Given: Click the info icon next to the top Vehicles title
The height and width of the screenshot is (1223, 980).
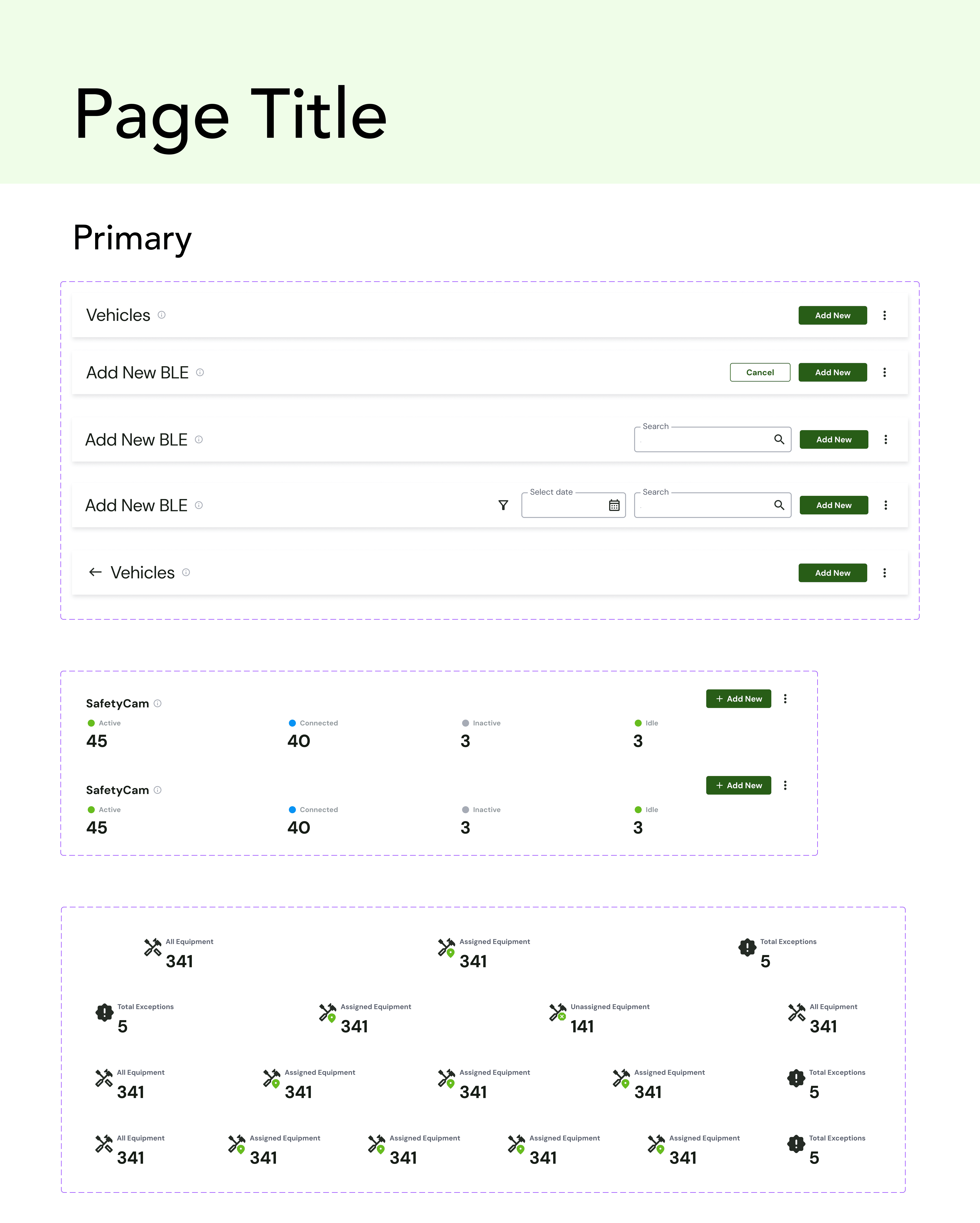Looking at the screenshot, I should [162, 315].
